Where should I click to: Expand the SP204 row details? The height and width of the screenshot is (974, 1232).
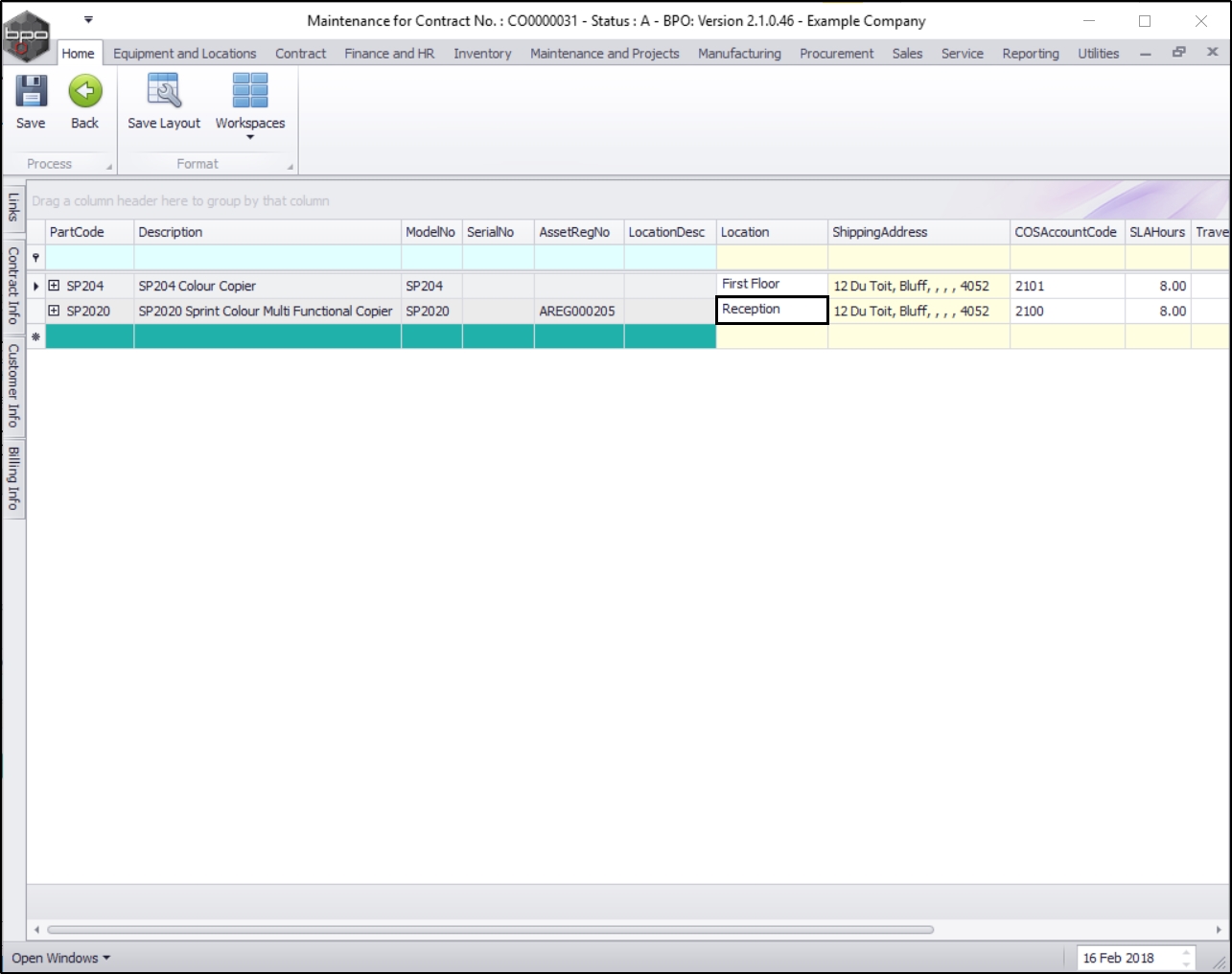click(54, 286)
